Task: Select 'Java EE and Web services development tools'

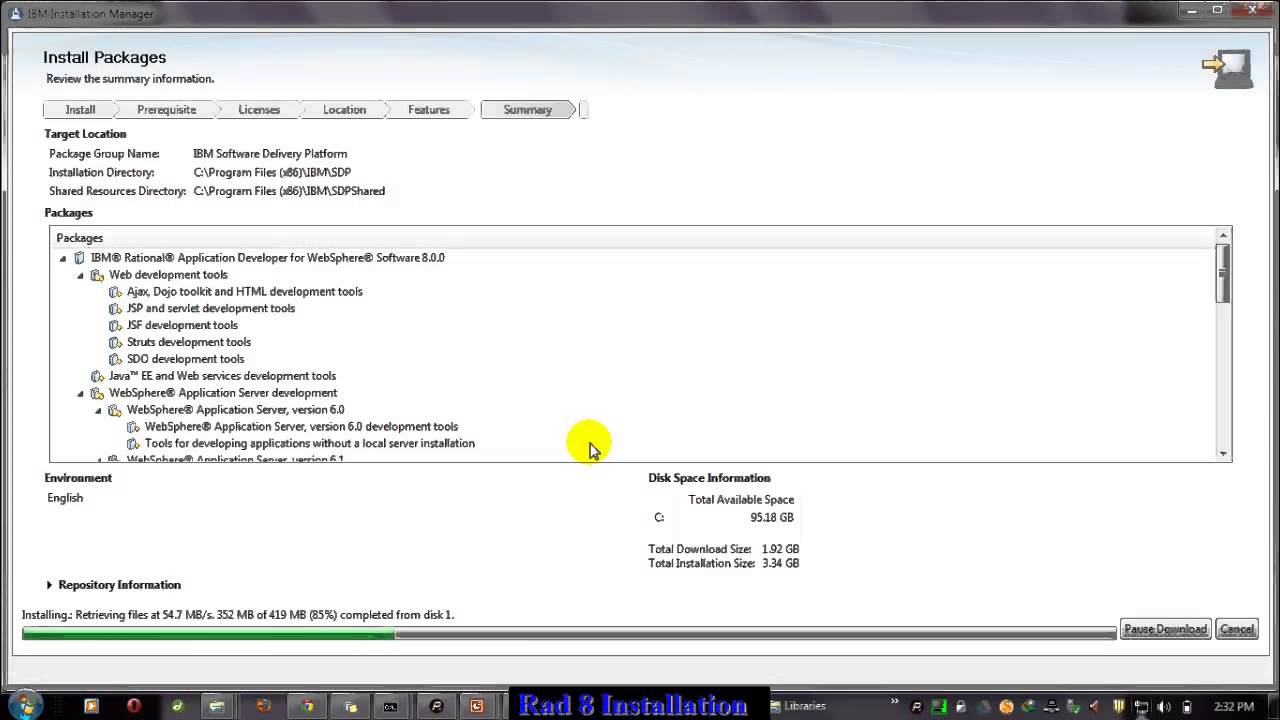Action: point(222,377)
